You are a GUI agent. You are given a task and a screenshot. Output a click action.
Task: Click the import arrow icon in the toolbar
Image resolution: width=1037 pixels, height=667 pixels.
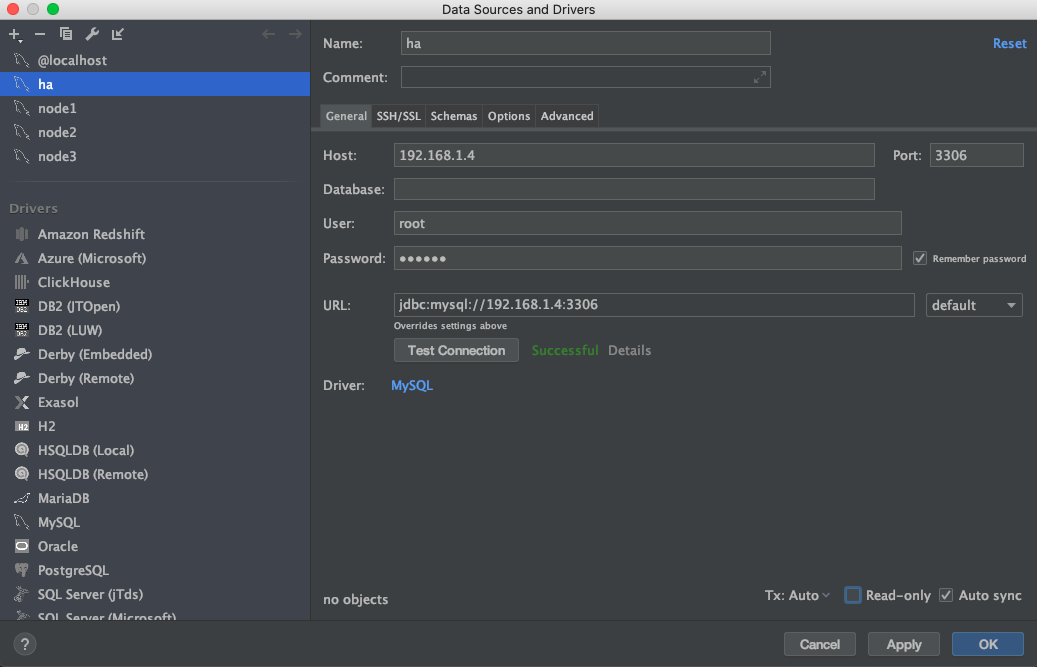point(118,34)
